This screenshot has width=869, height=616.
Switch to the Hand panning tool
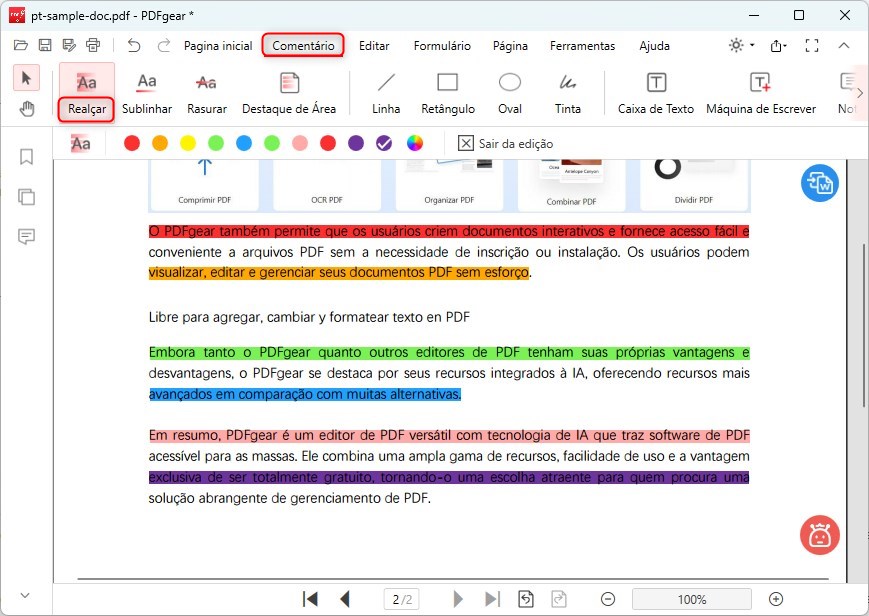27,110
